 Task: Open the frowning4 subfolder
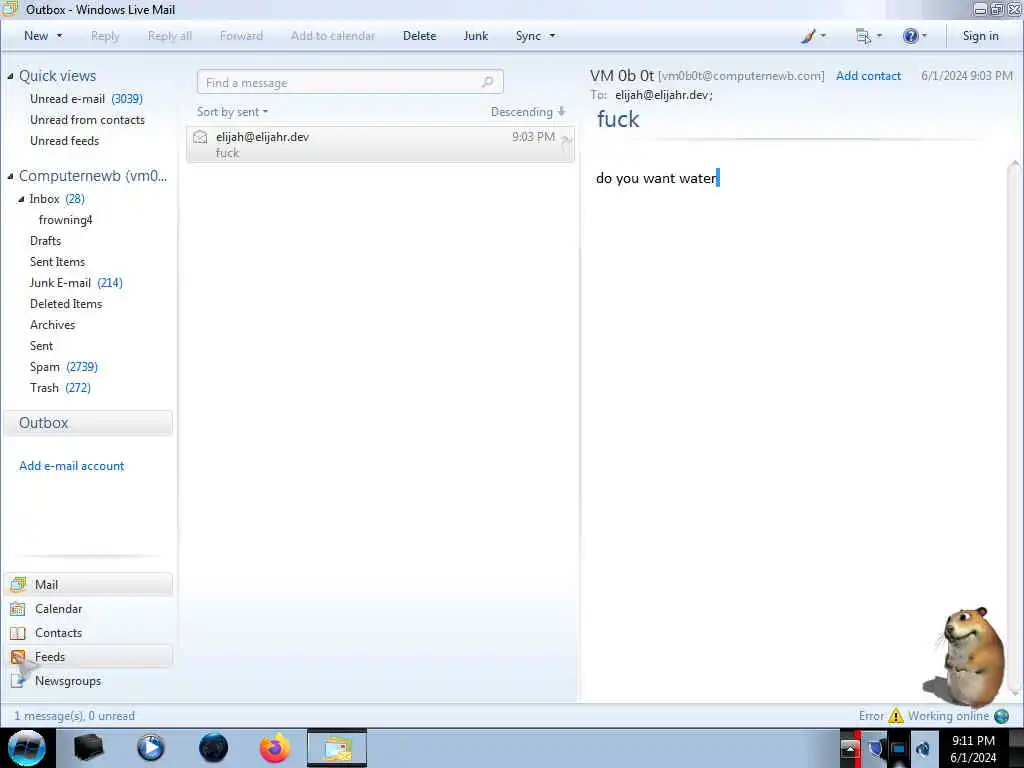(x=65, y=219)
